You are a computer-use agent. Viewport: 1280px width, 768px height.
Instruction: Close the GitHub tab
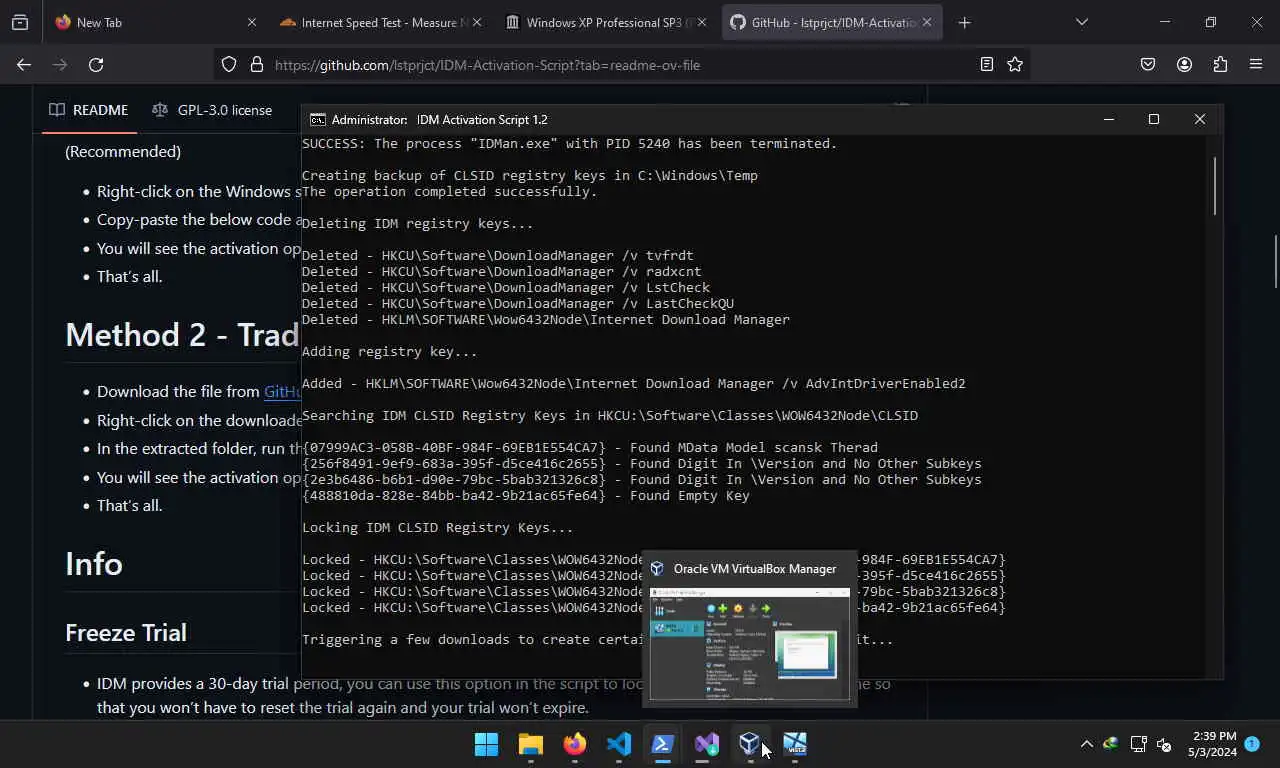click(x=928, y=22)
